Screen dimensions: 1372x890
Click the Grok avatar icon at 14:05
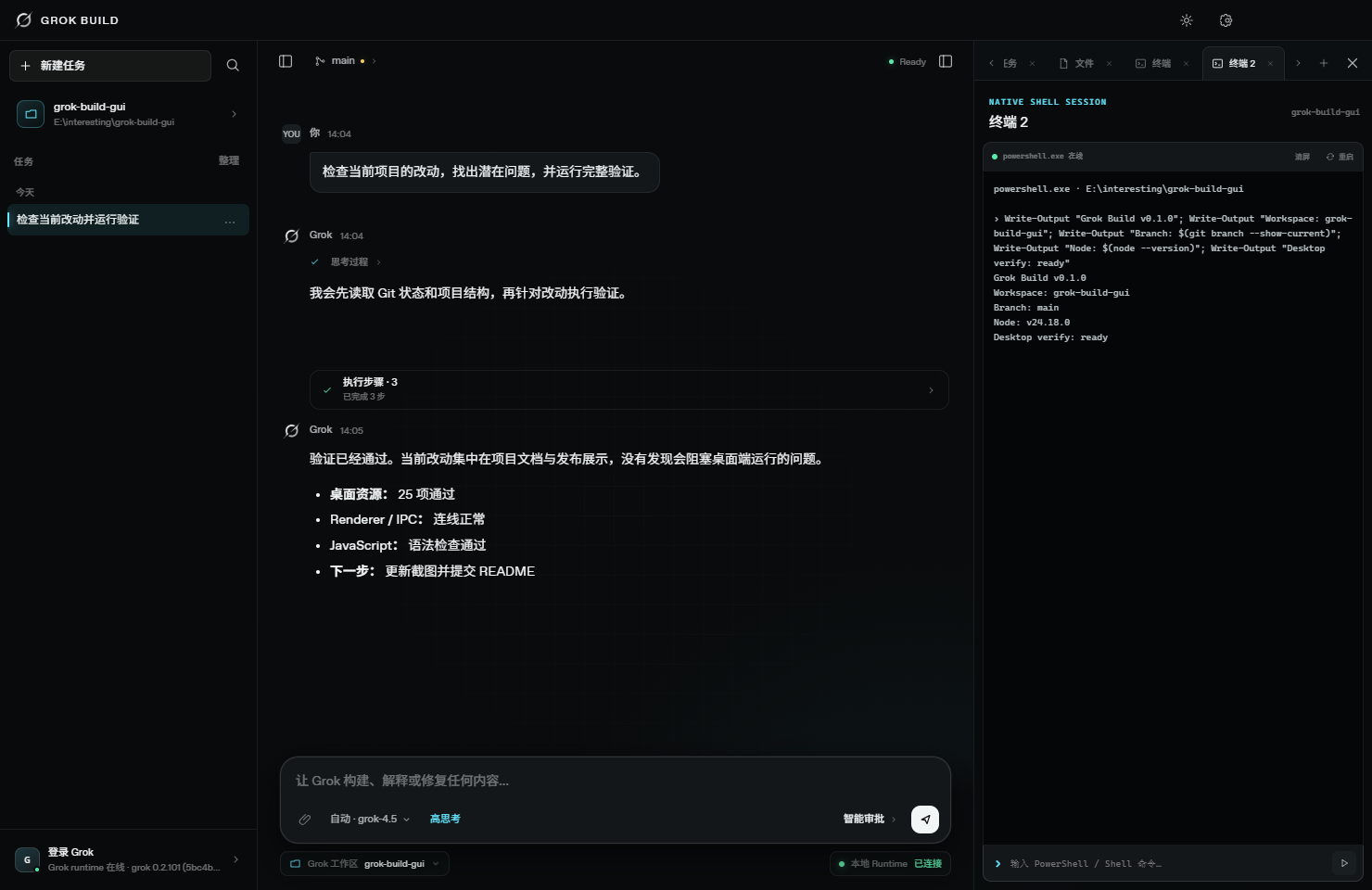pyautogui.click(x=292, y=430)
